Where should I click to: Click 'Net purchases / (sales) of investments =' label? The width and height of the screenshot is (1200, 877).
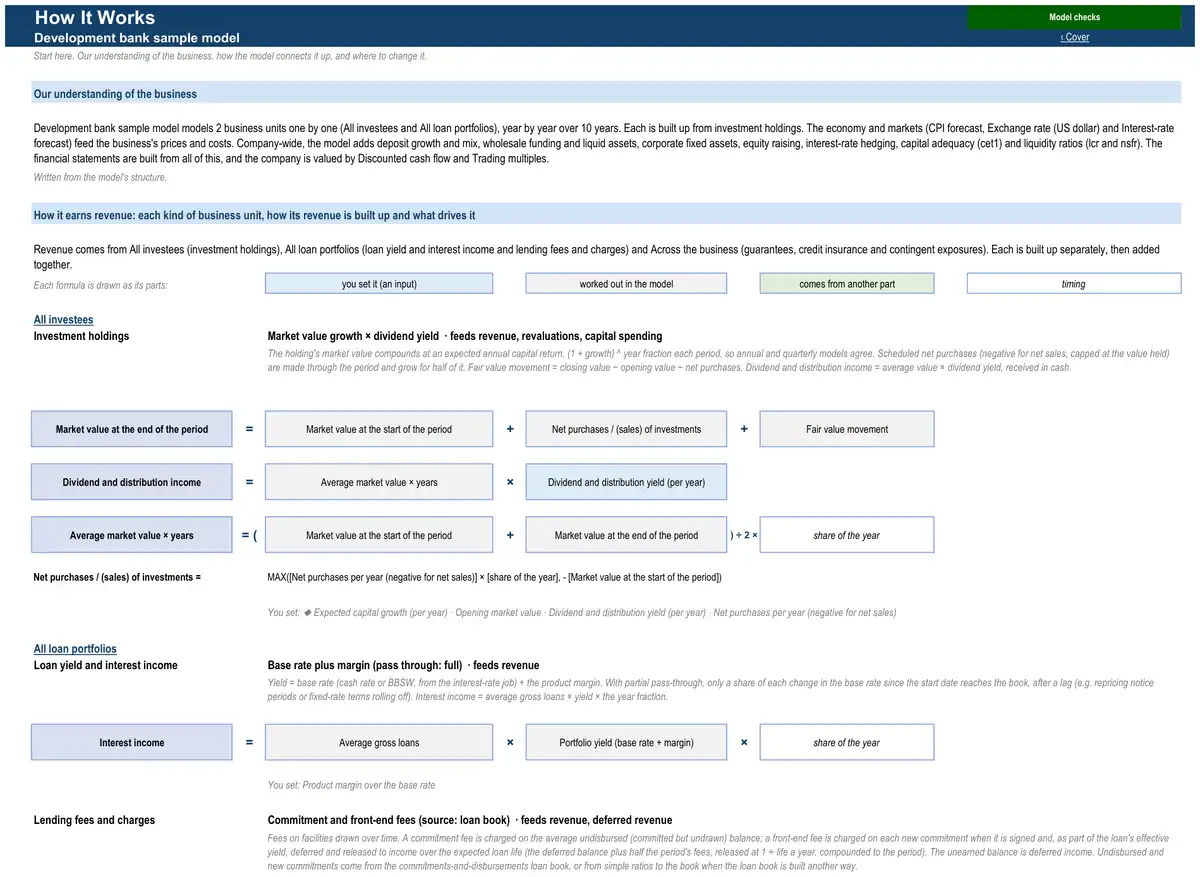click(117, 577)
